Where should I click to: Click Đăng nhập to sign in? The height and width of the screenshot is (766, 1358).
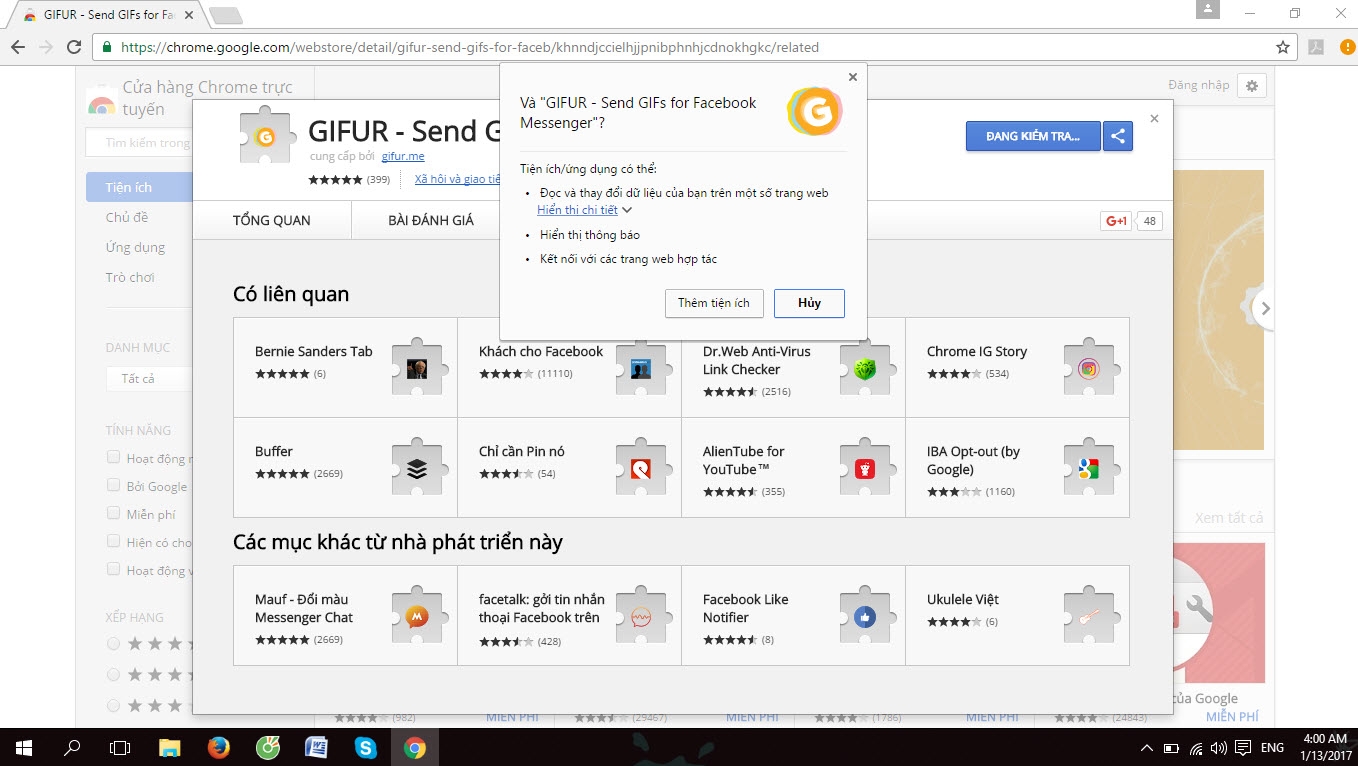1199,85
